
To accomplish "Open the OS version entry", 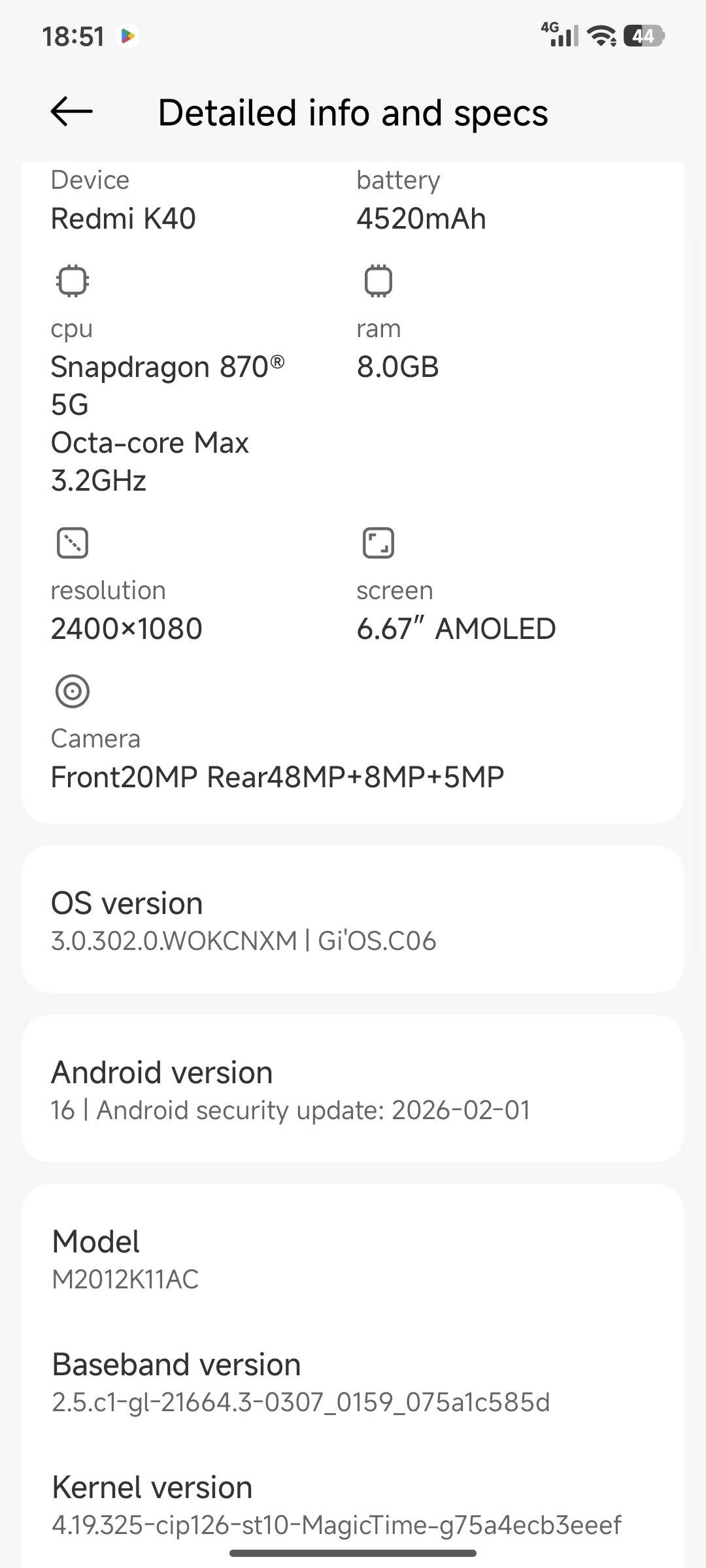I will coord(353,920).
